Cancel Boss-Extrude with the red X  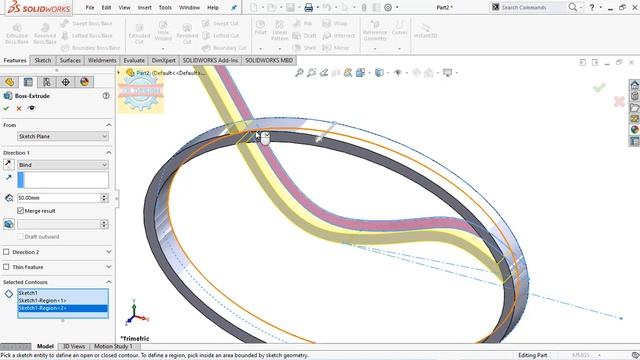[19, 108]
